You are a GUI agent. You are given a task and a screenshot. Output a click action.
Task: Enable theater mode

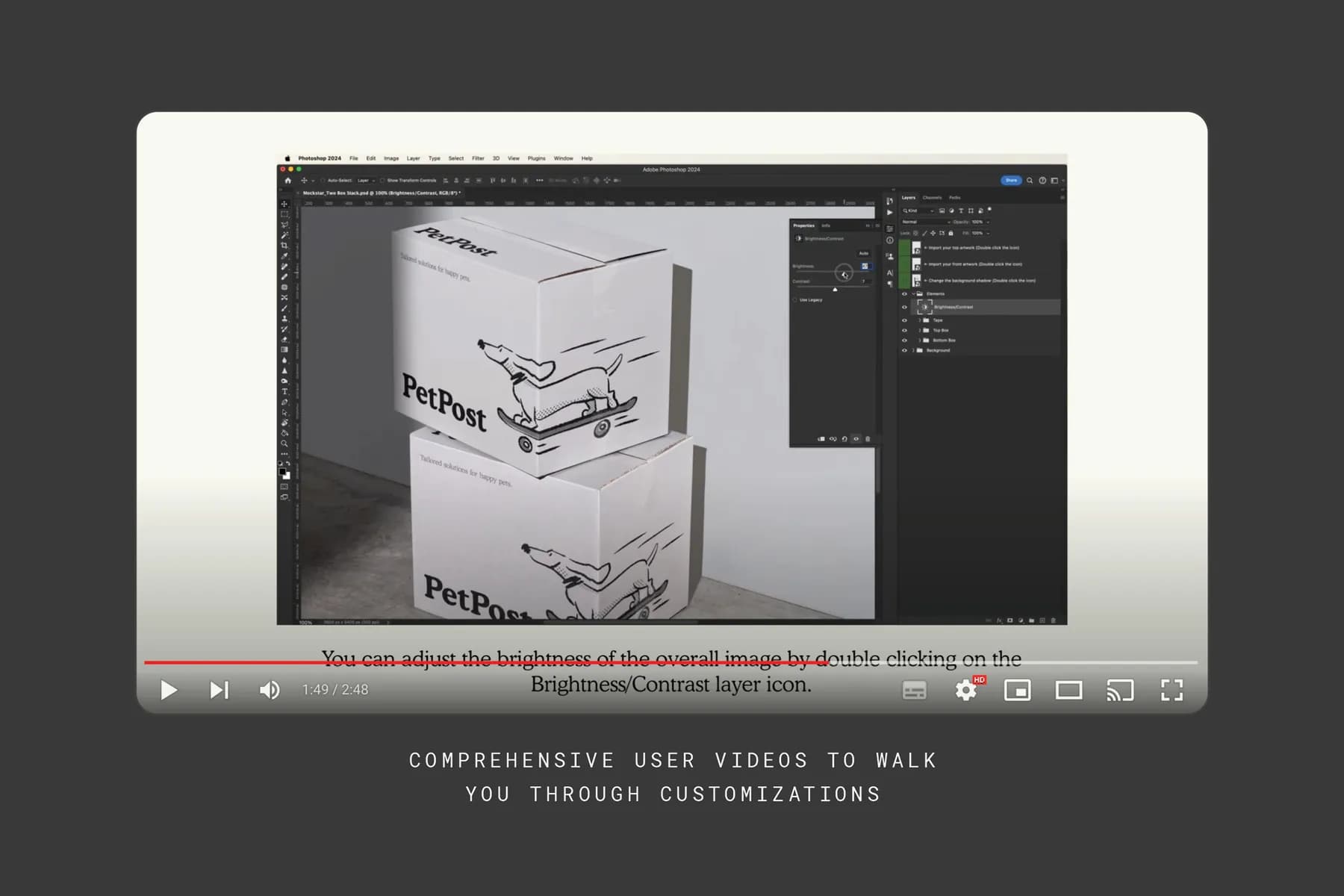1068,690
